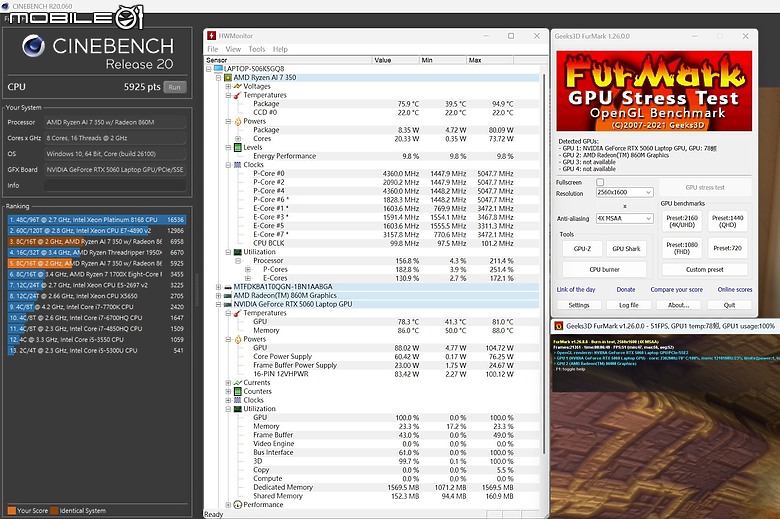Open the HWMonitor File menu
This screenshot has width=780, height=519.
(213, 49)
